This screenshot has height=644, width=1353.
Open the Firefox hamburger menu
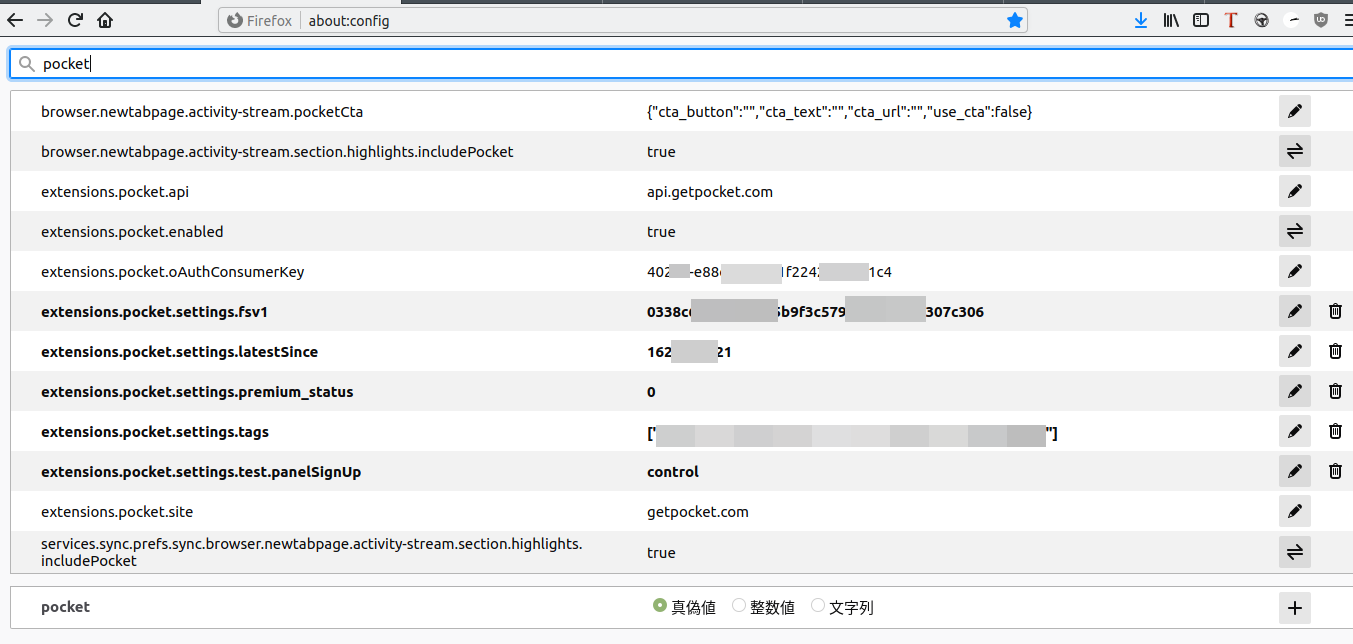[x=1347, y=20]
